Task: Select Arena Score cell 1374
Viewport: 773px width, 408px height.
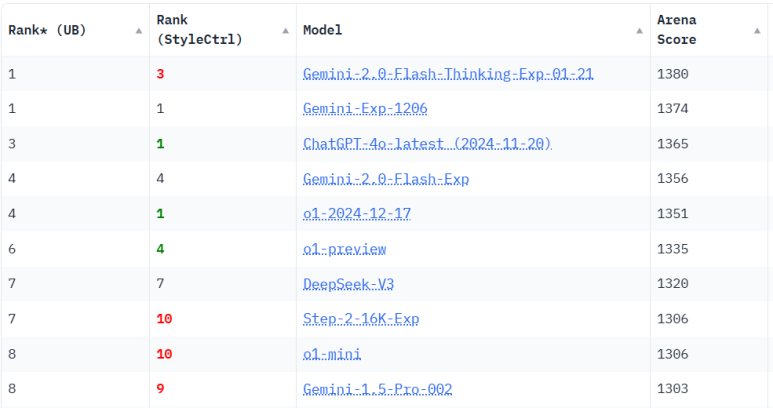Action: [x=672, y=108]
